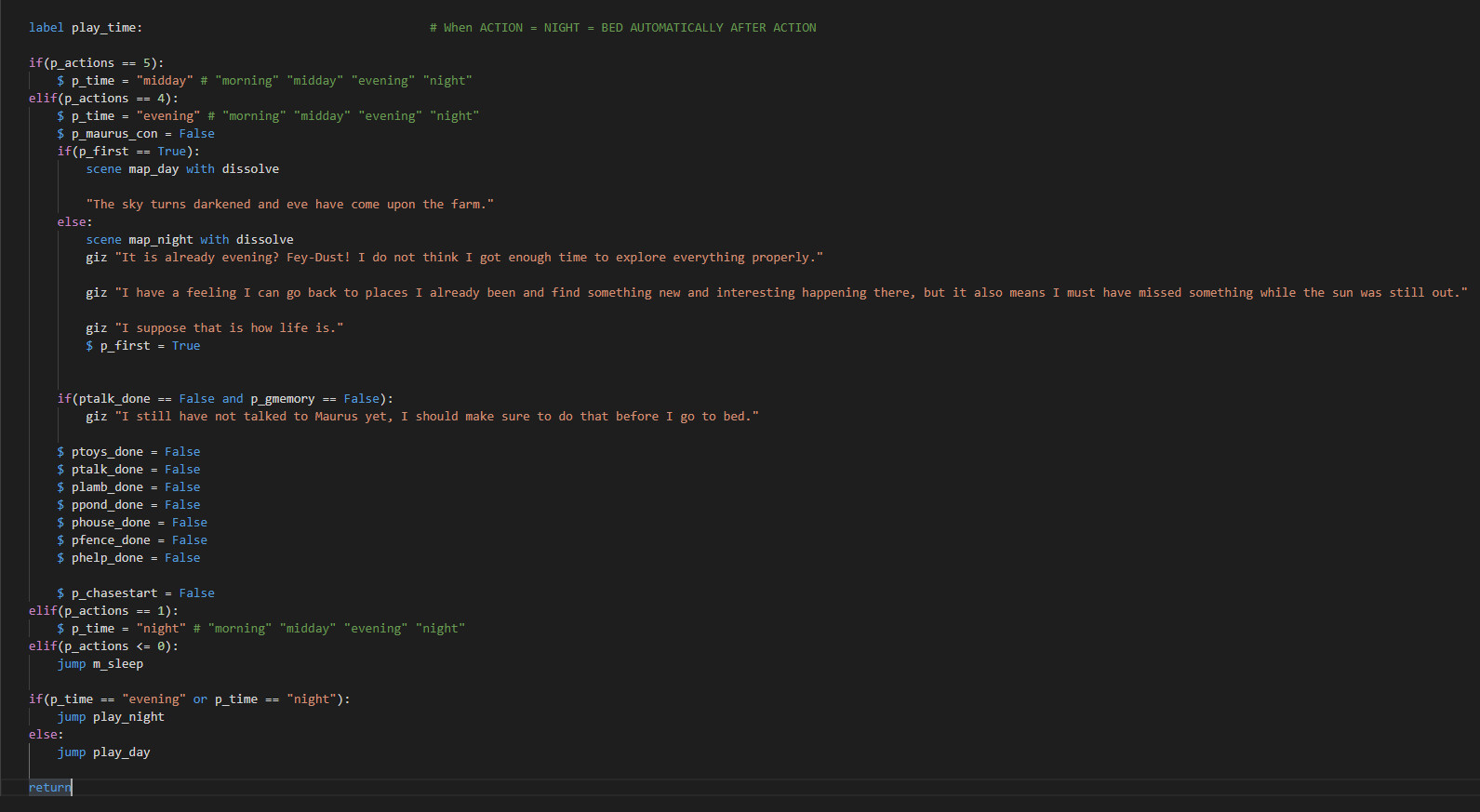1480x812 pixels.
Task: Click the 'The sky turns darkened' dialogue string
Action: (x=289, y=205)
